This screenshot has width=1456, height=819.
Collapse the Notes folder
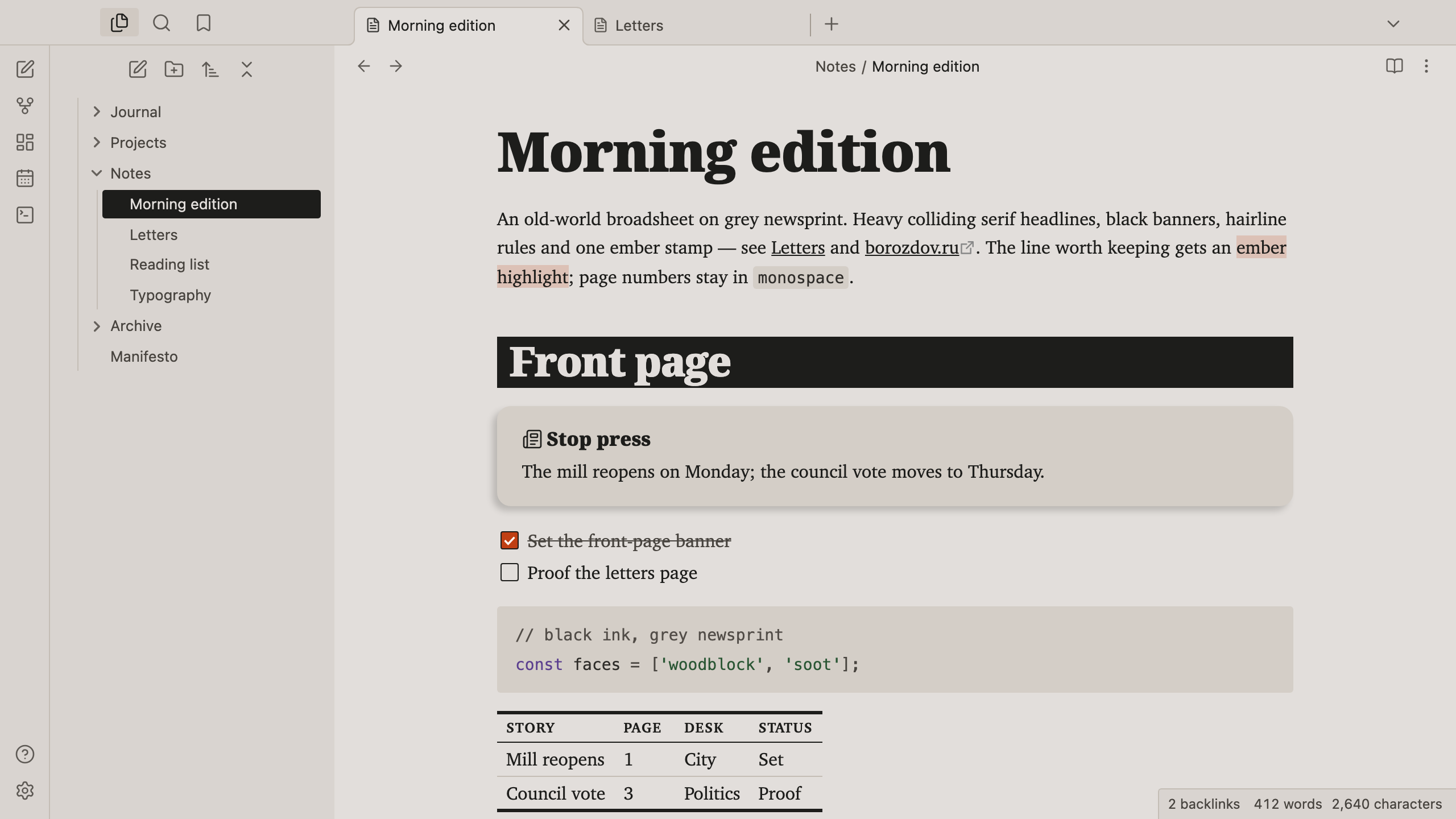[x=97, y=173]
